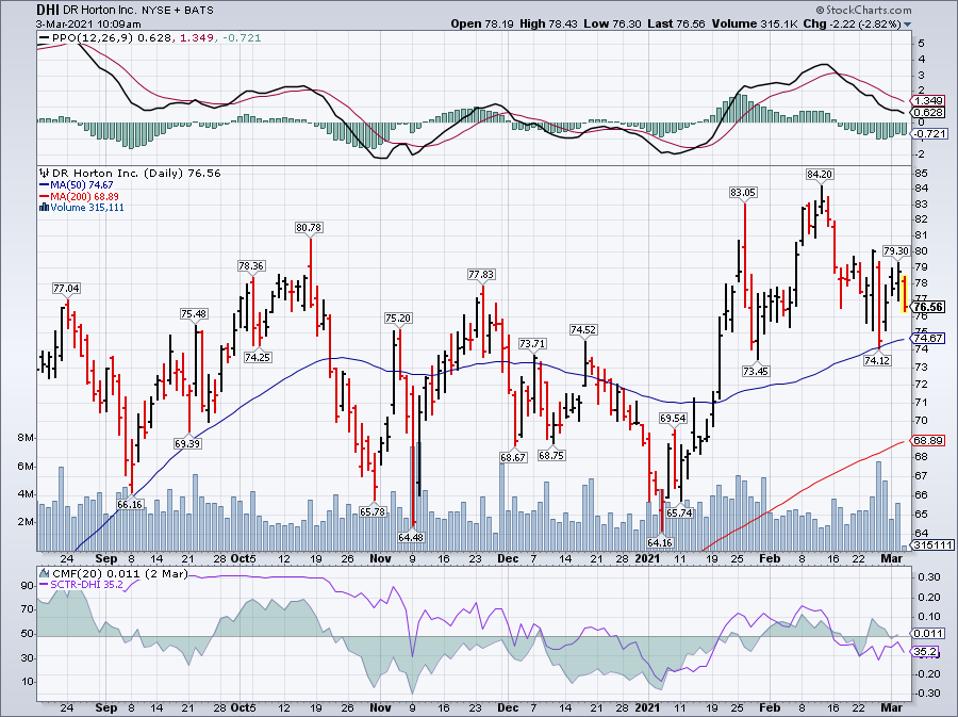Click the 66.16 September low label
This screenshot has height=717, width=958.
pyautogui.click(x=130, y=504)
